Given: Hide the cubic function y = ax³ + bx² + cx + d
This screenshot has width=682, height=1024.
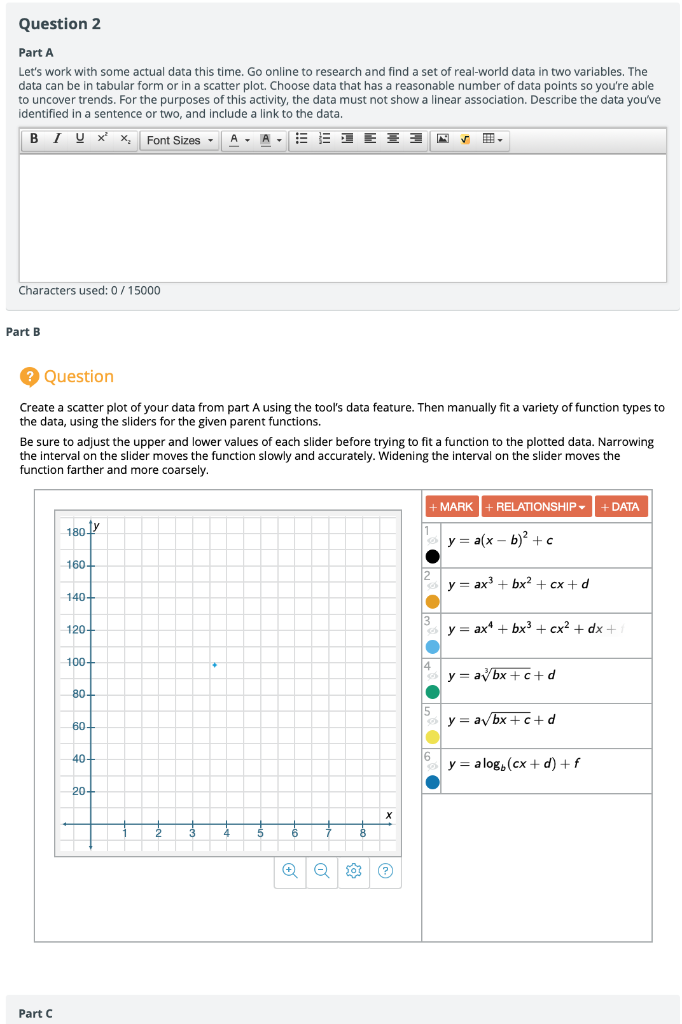Looking at the screenshot, I should coord(431,584).
